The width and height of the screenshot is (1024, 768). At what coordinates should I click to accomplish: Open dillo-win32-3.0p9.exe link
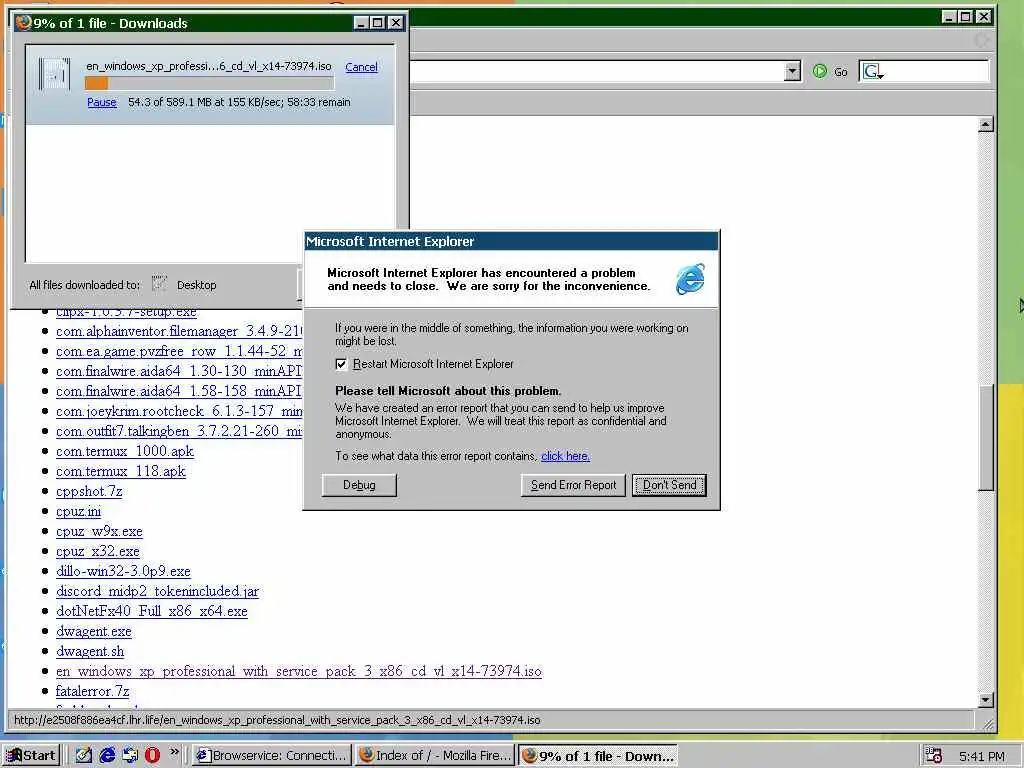pyautogui.click(x=123, y=571)
